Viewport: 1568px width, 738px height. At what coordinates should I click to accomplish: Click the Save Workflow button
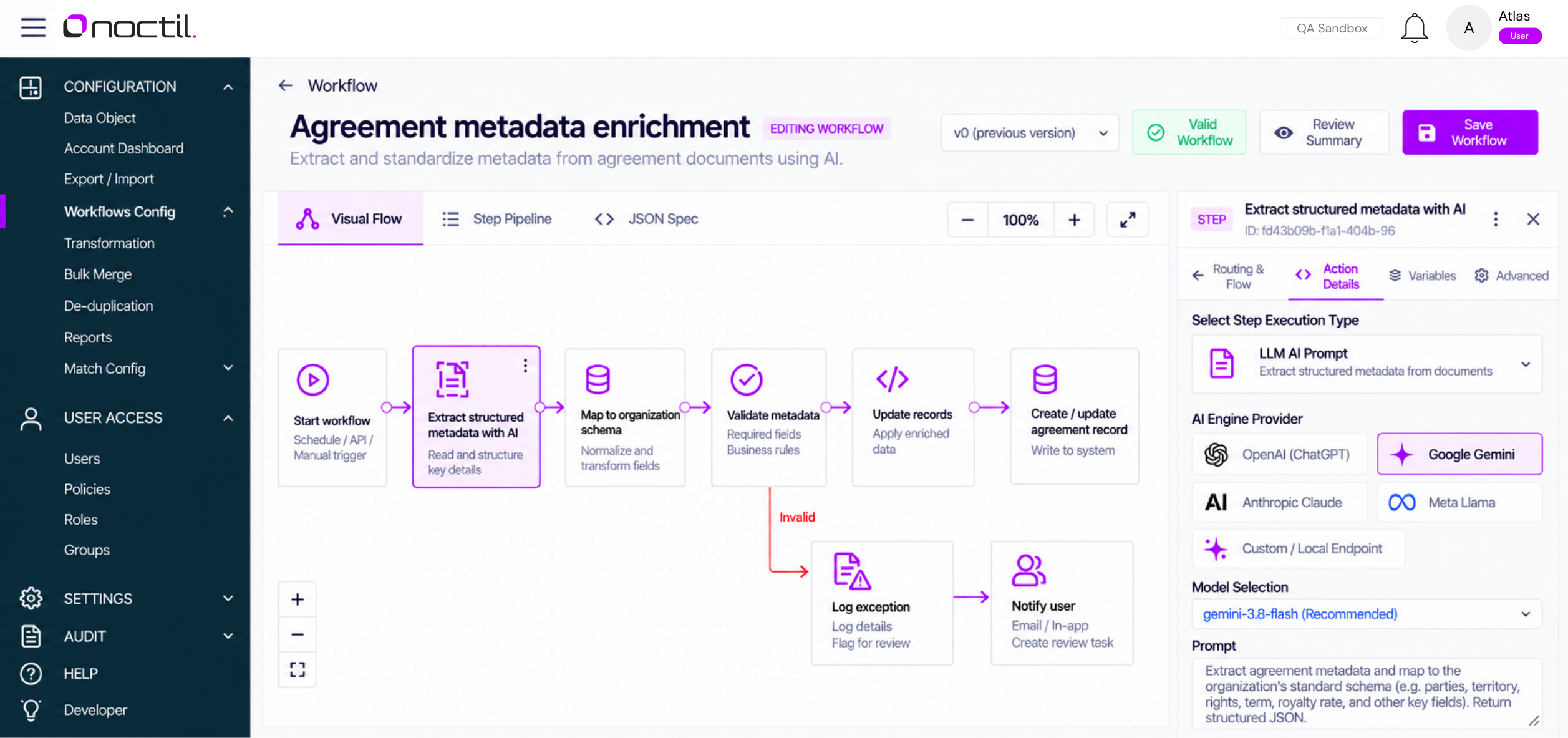[1470, 132]
